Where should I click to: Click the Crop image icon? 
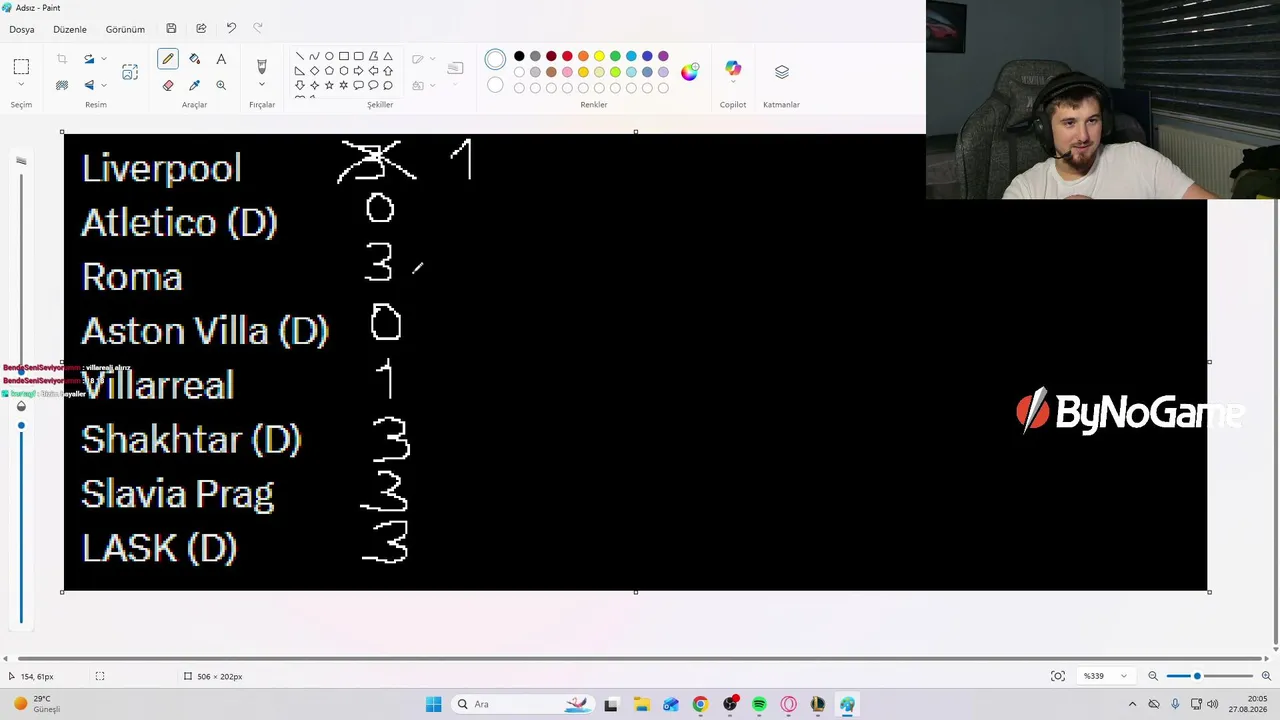[x=62, y=59]
